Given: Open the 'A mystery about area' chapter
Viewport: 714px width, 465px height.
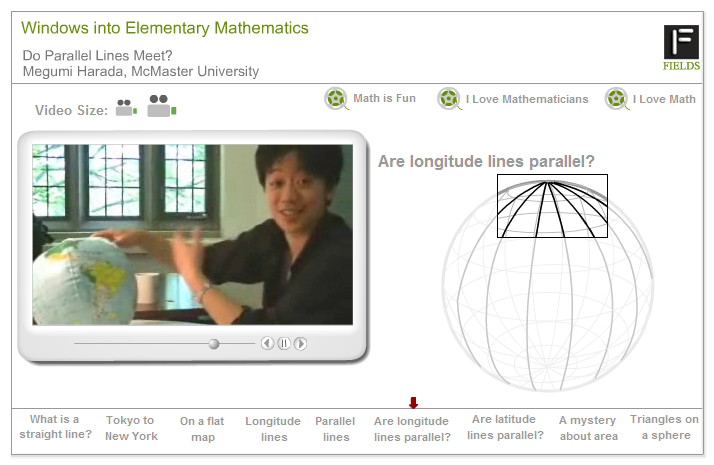Looking at the screenshot, I should click(x=589, y=428).
